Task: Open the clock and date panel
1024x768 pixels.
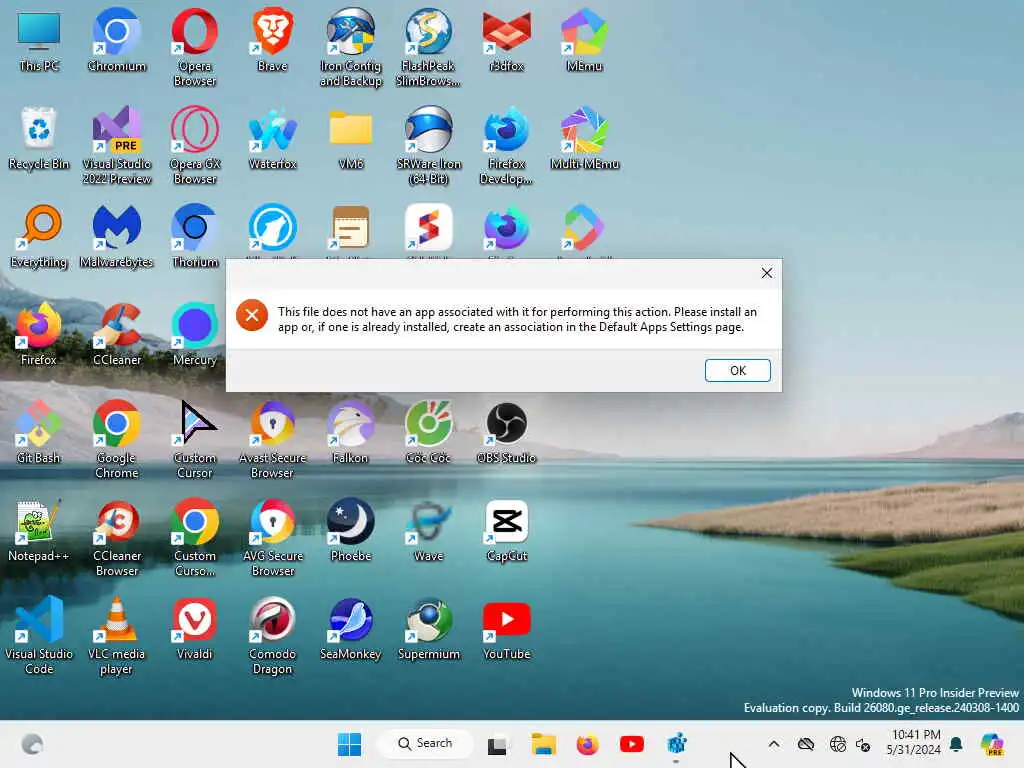Action: click(x=913, y=743)
